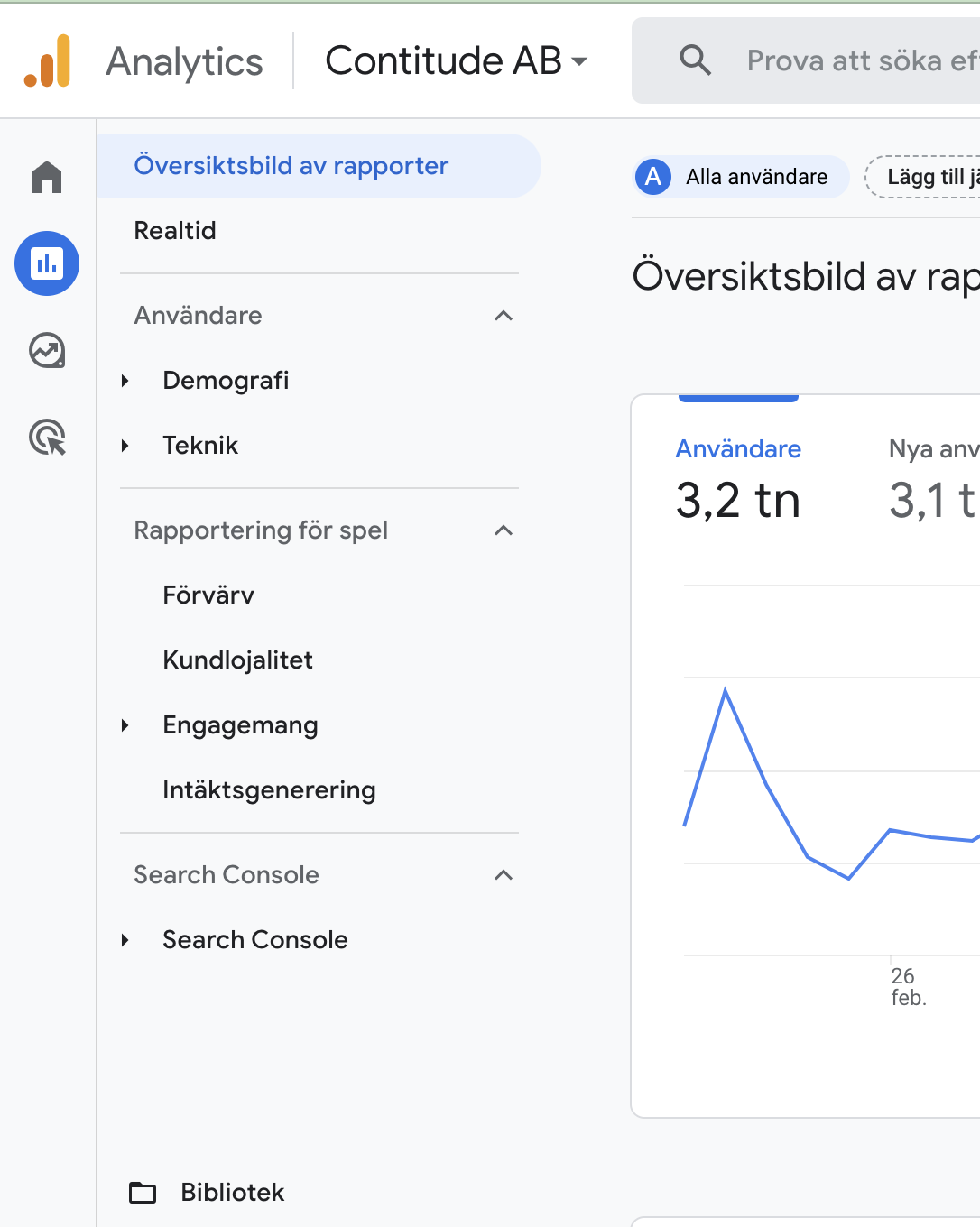Open the Home icon in sidebar
The image size is (980, 1227).
coord(47,177)
